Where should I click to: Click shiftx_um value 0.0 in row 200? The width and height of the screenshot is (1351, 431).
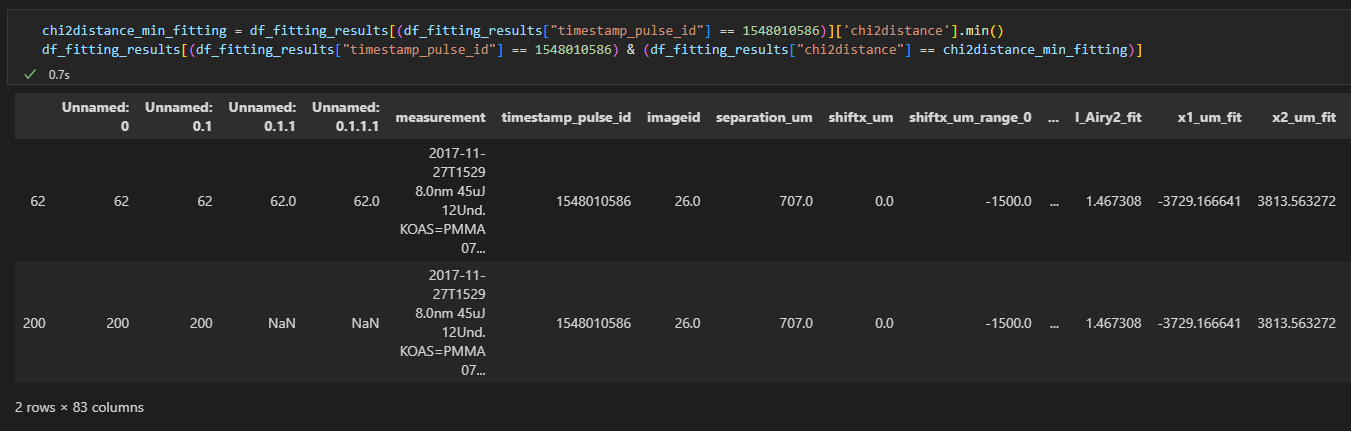coord(883,323)
